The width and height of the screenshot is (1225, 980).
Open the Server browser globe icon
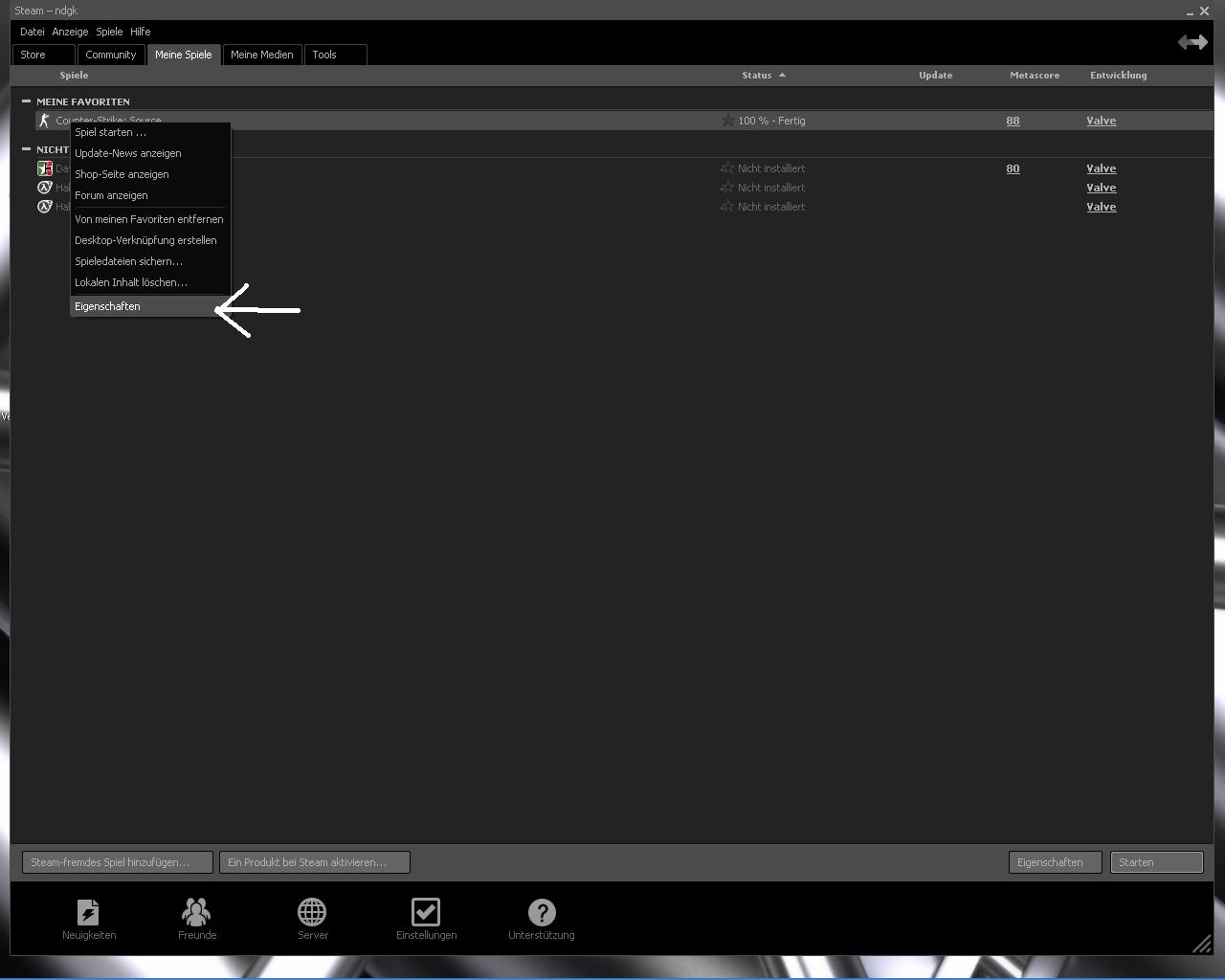[312, 913]
